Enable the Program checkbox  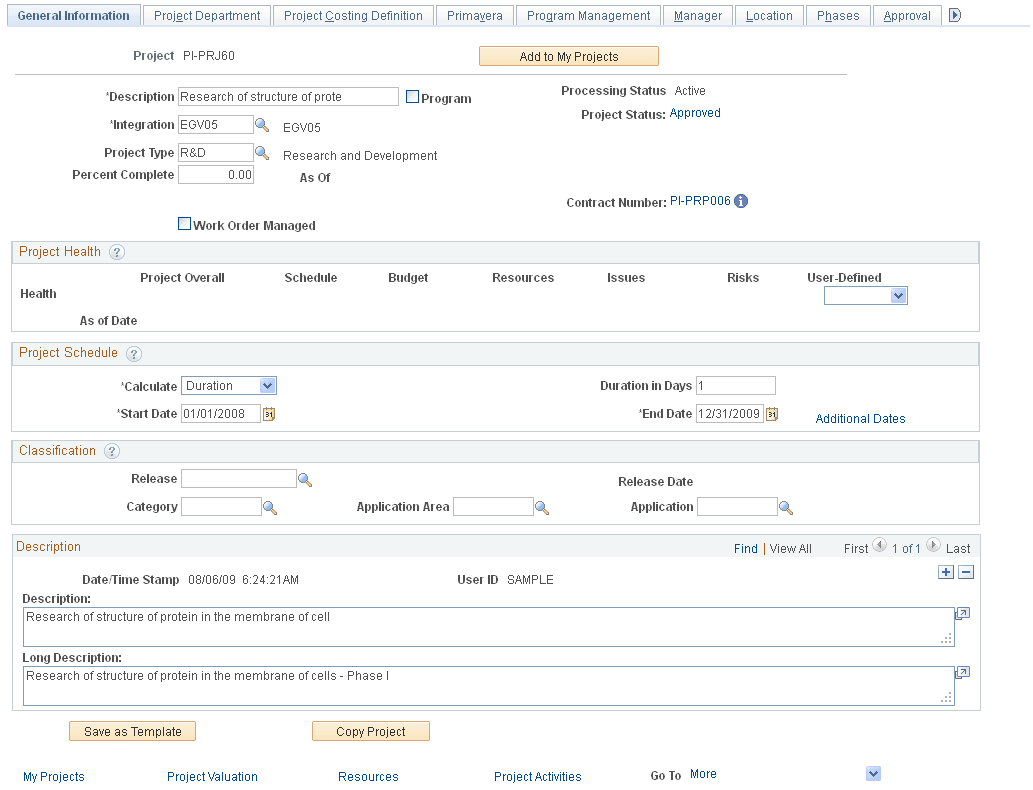pos(412,94)
